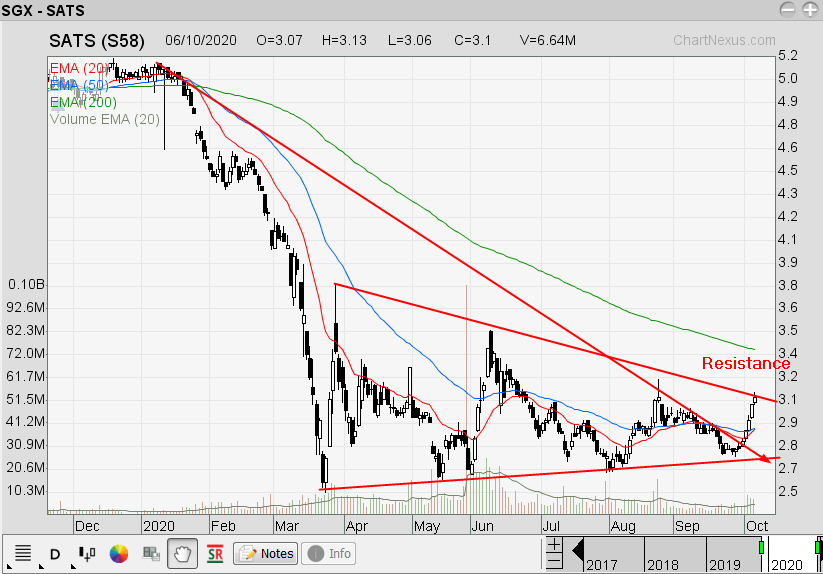
Task: Click the 5.2 price axis label
Action: tap(787, 55)
